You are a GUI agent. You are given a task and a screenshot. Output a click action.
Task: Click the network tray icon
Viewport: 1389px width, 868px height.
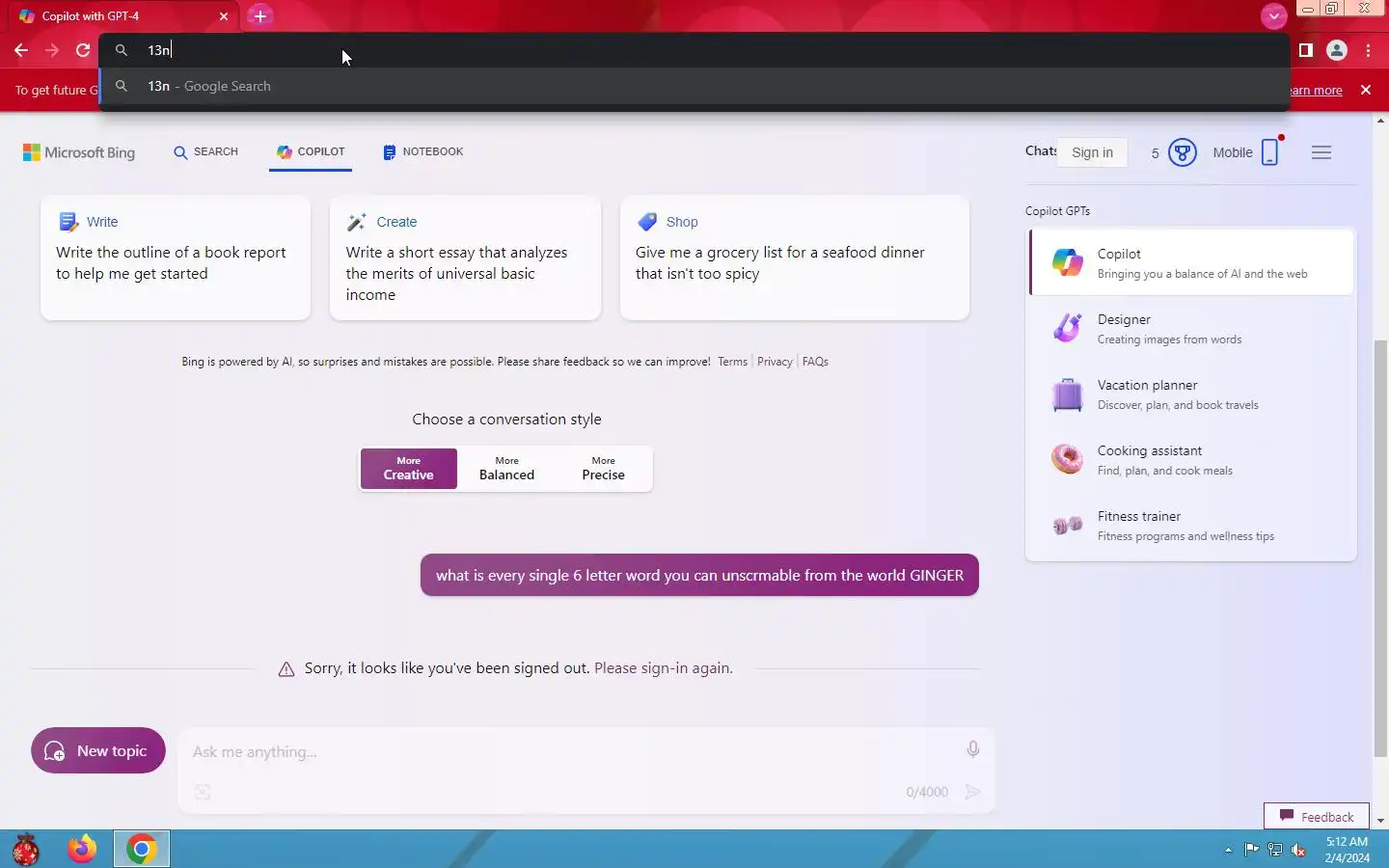pos(1275,850)
